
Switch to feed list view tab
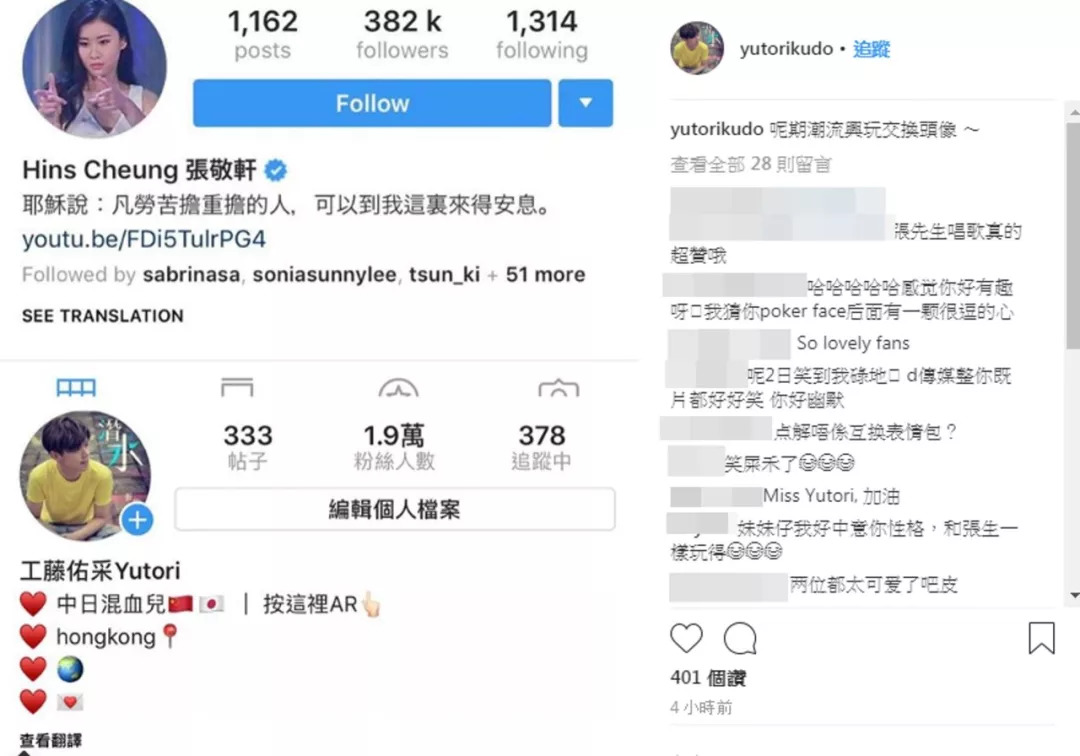pyautogui.click(x=237, y=388)
